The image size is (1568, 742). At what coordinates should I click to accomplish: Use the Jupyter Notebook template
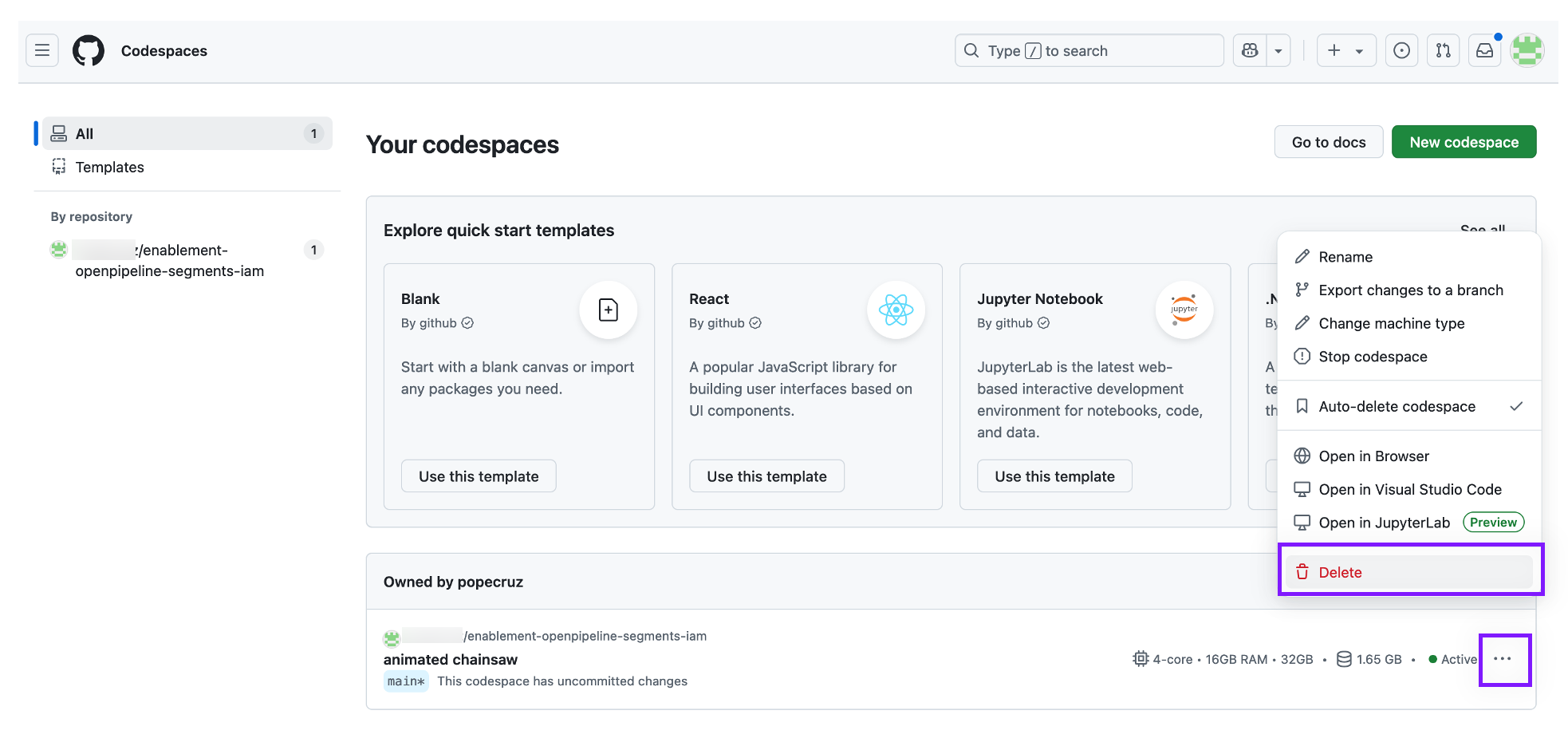coord(1054,476)
